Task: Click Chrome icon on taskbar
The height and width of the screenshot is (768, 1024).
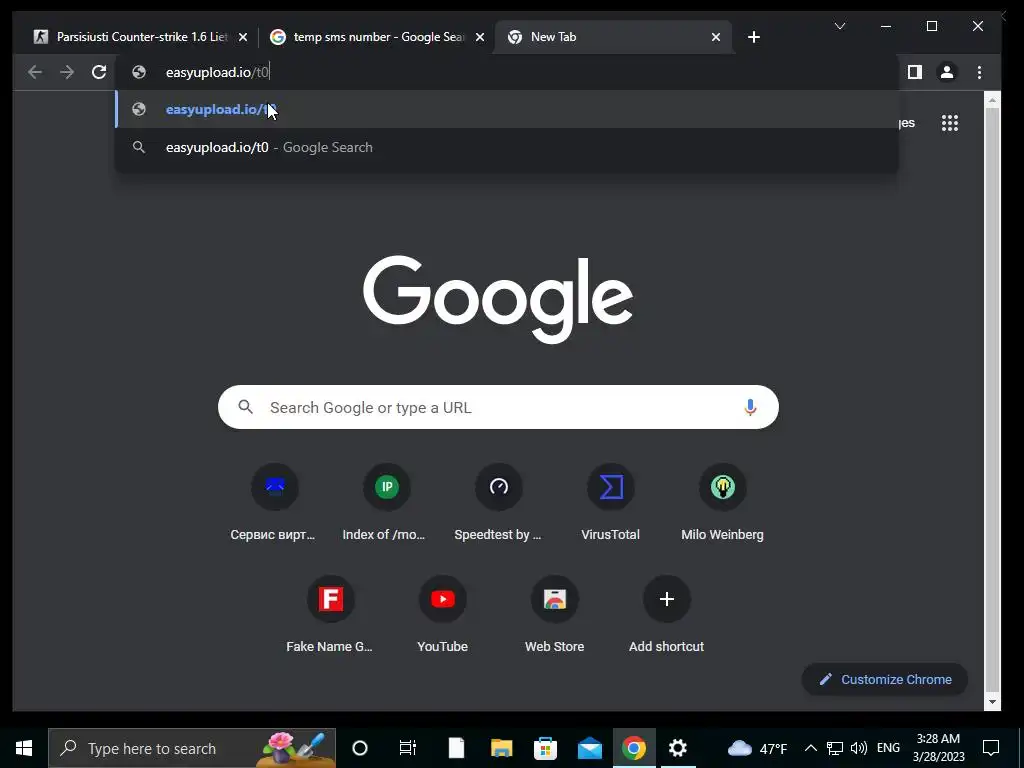Action: point(633,748)
